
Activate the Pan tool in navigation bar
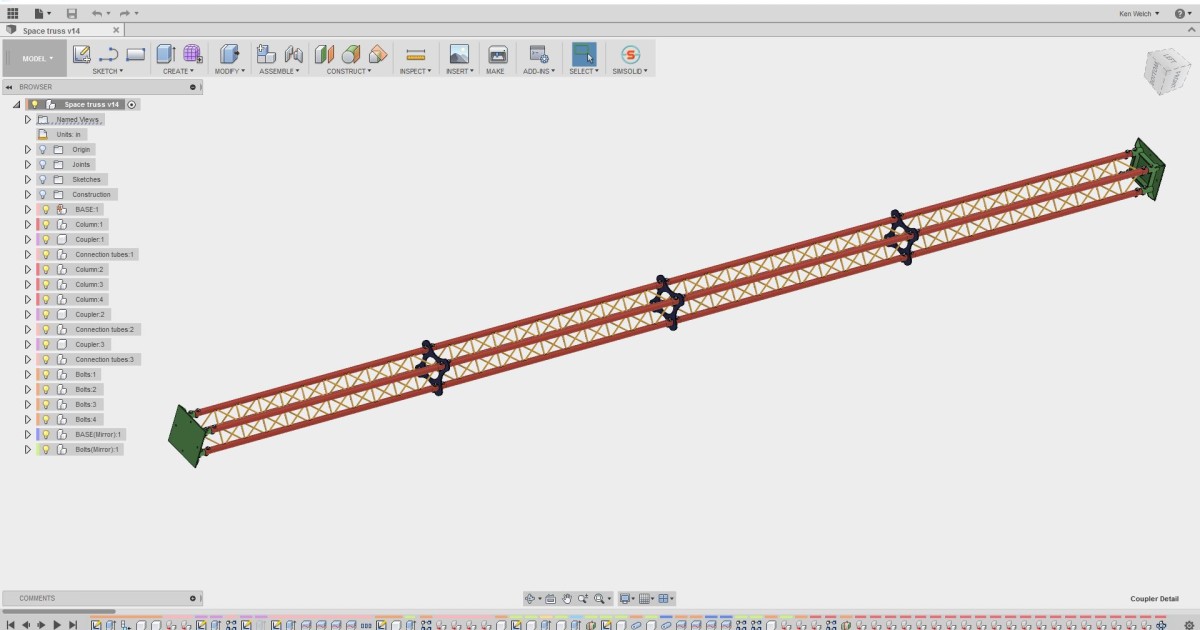566,598
